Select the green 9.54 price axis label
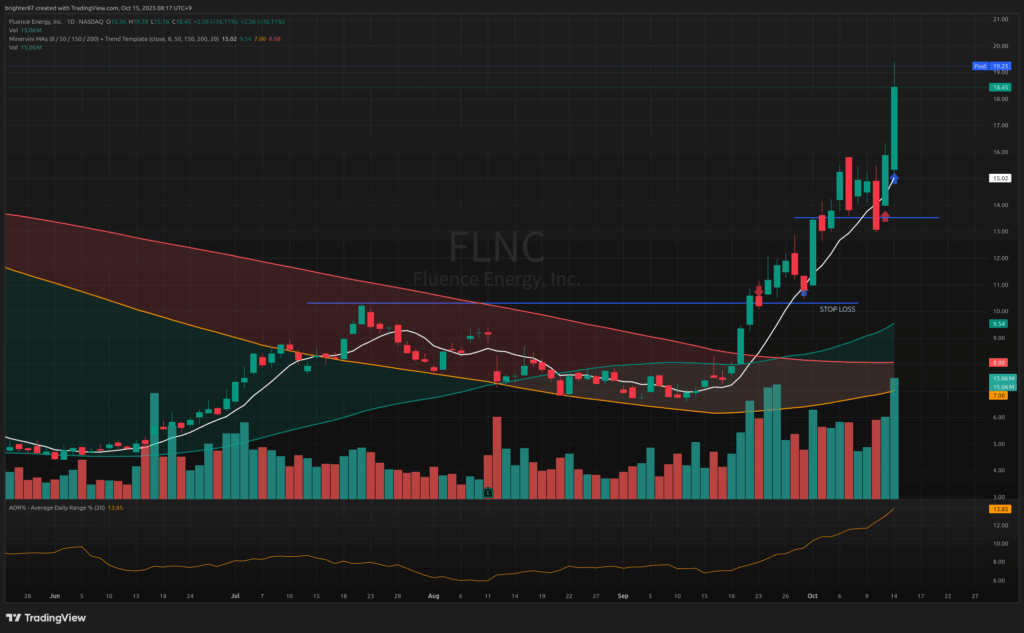The width and height of the screenshot is (1024, 633). pos(997,324)
